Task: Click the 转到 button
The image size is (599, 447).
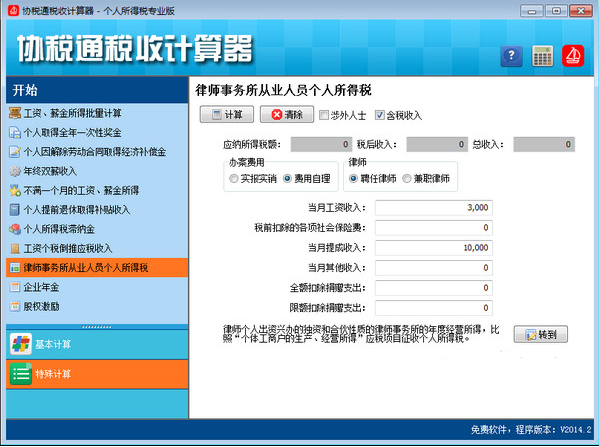Action: coord(541,334)
